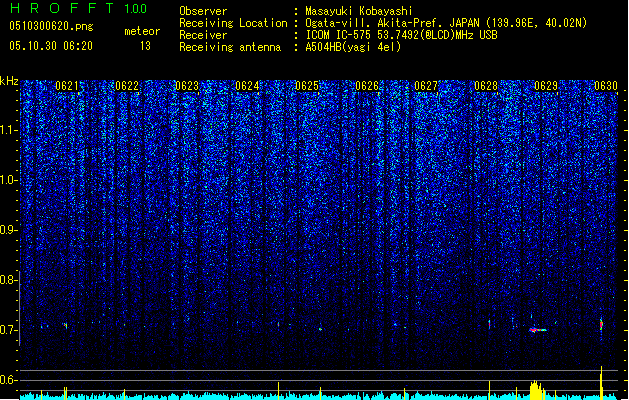Select the filename 0510300620.png
Image resolution: width=629 pixels, height=400 pixels.
coord(51,26)
